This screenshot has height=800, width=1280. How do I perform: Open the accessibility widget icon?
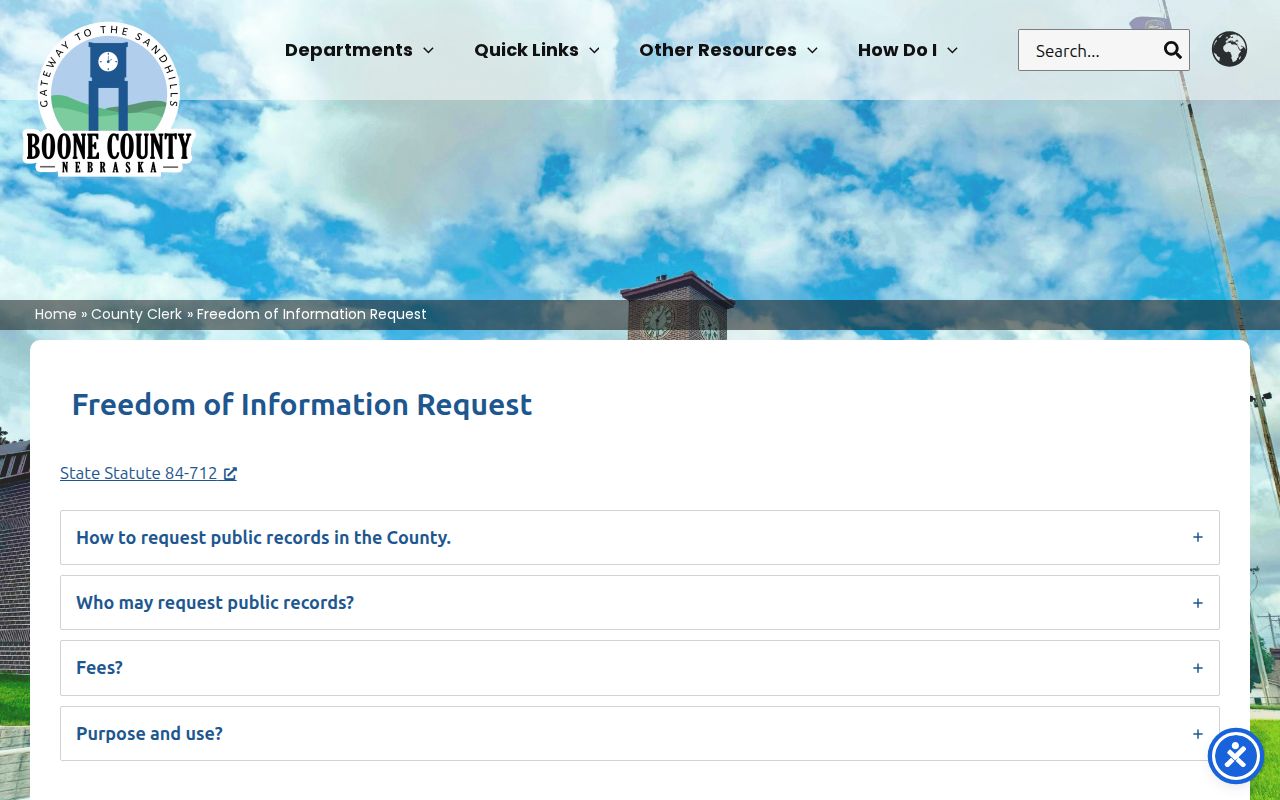(x=1236, y=756)
